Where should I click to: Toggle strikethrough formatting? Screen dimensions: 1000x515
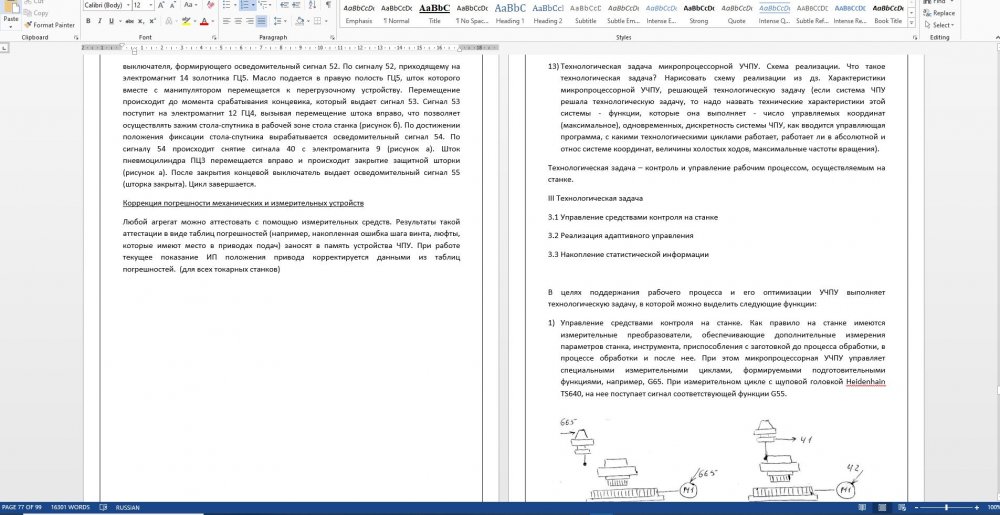(x=130, y=21)
